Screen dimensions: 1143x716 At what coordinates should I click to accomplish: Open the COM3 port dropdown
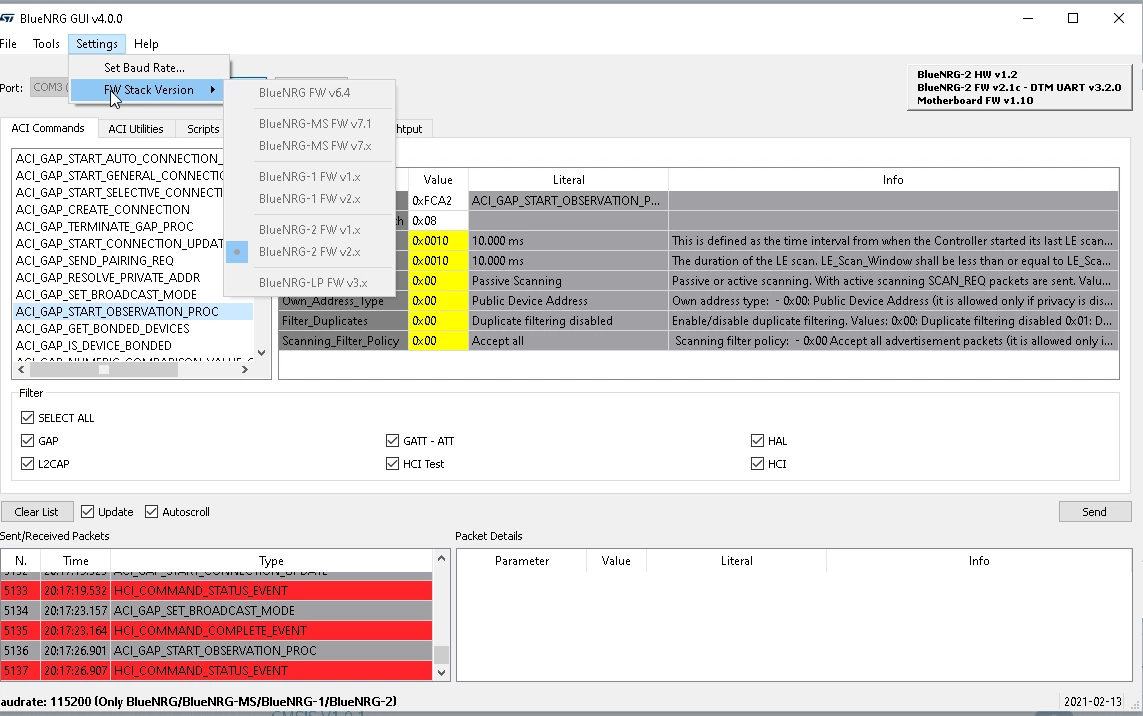(x=50, y=87)
